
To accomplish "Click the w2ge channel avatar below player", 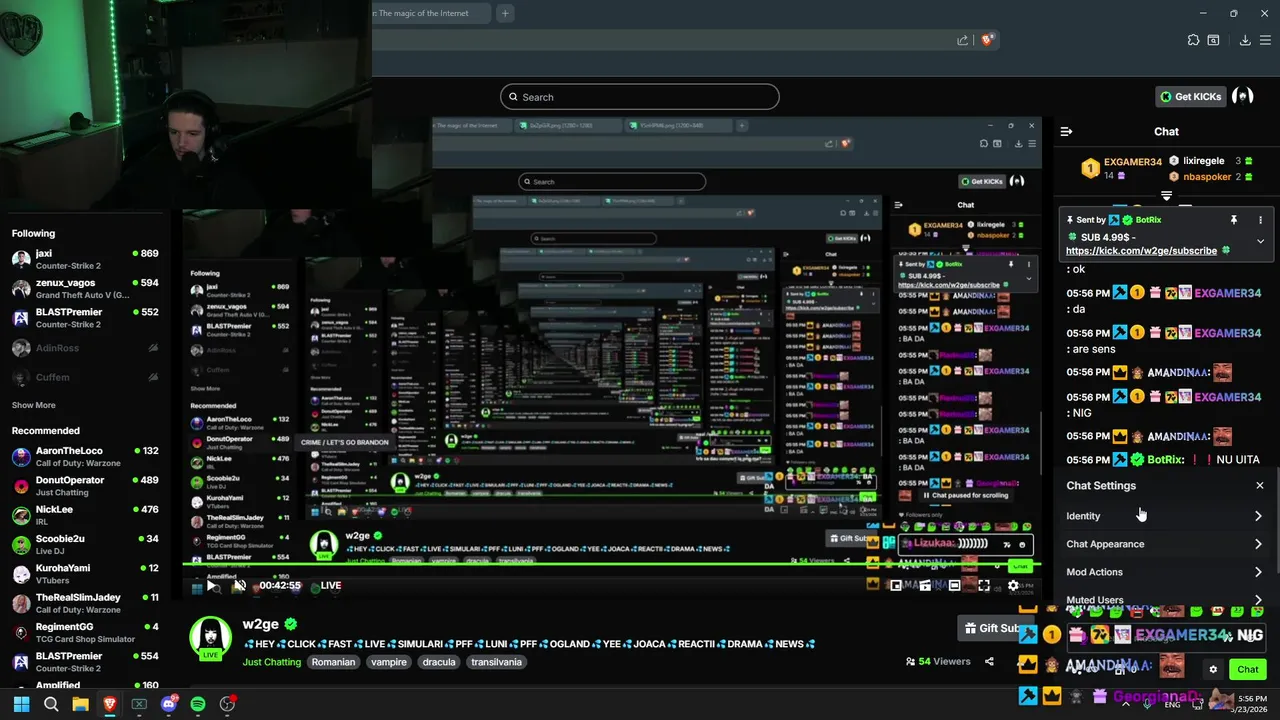I will point(211,638).
